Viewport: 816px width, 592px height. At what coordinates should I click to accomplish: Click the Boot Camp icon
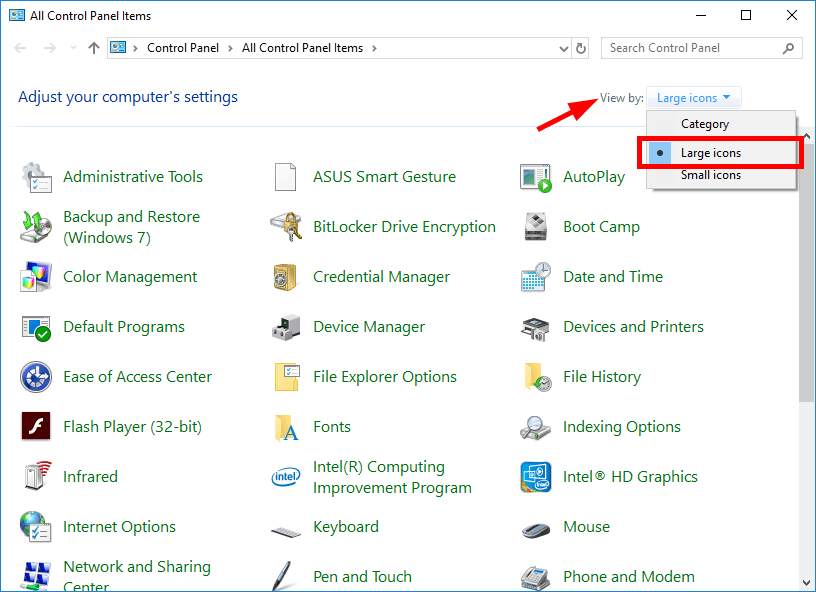tap(536, 227)
